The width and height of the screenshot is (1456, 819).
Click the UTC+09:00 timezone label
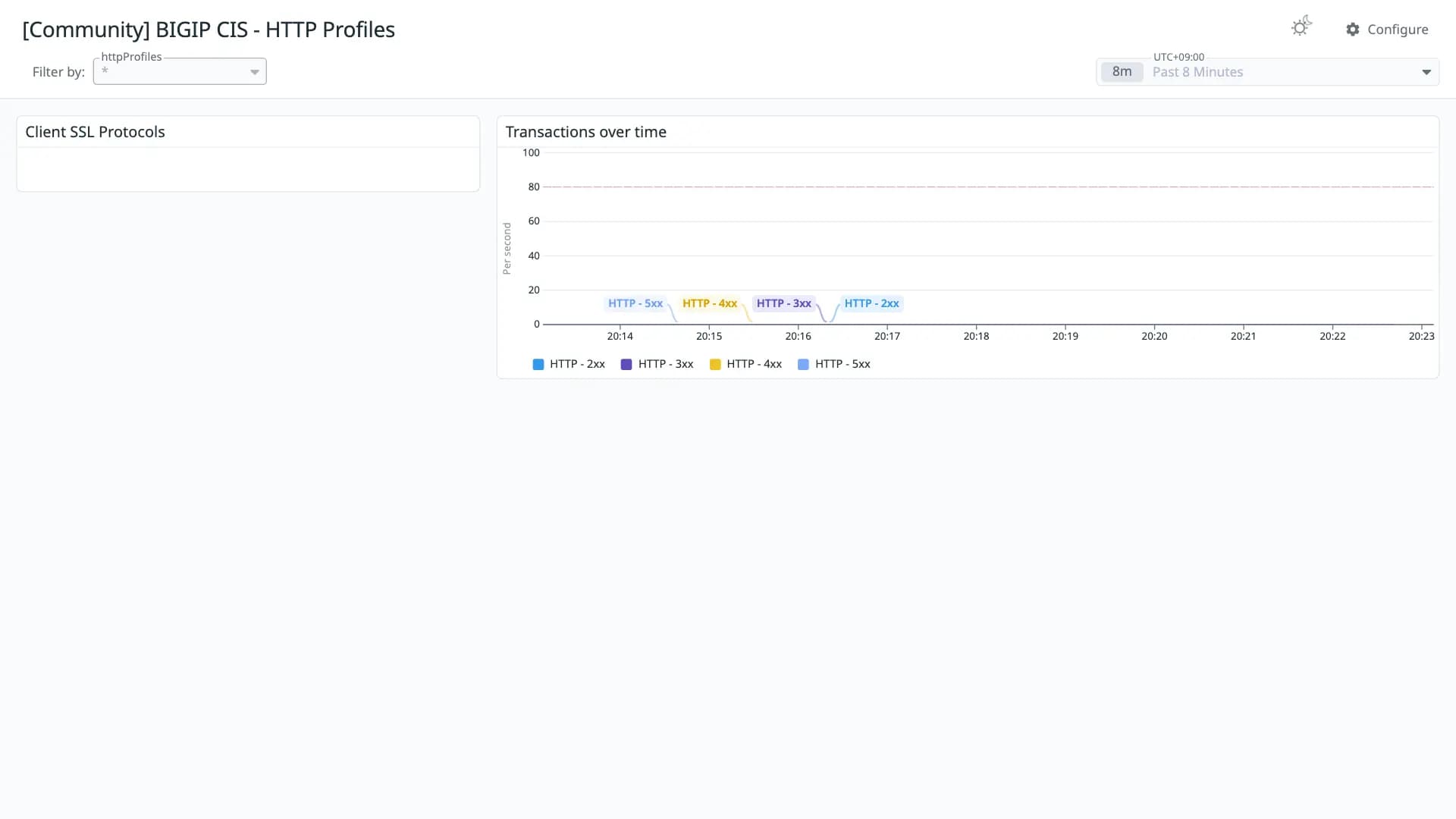[x=1178, y=57]
